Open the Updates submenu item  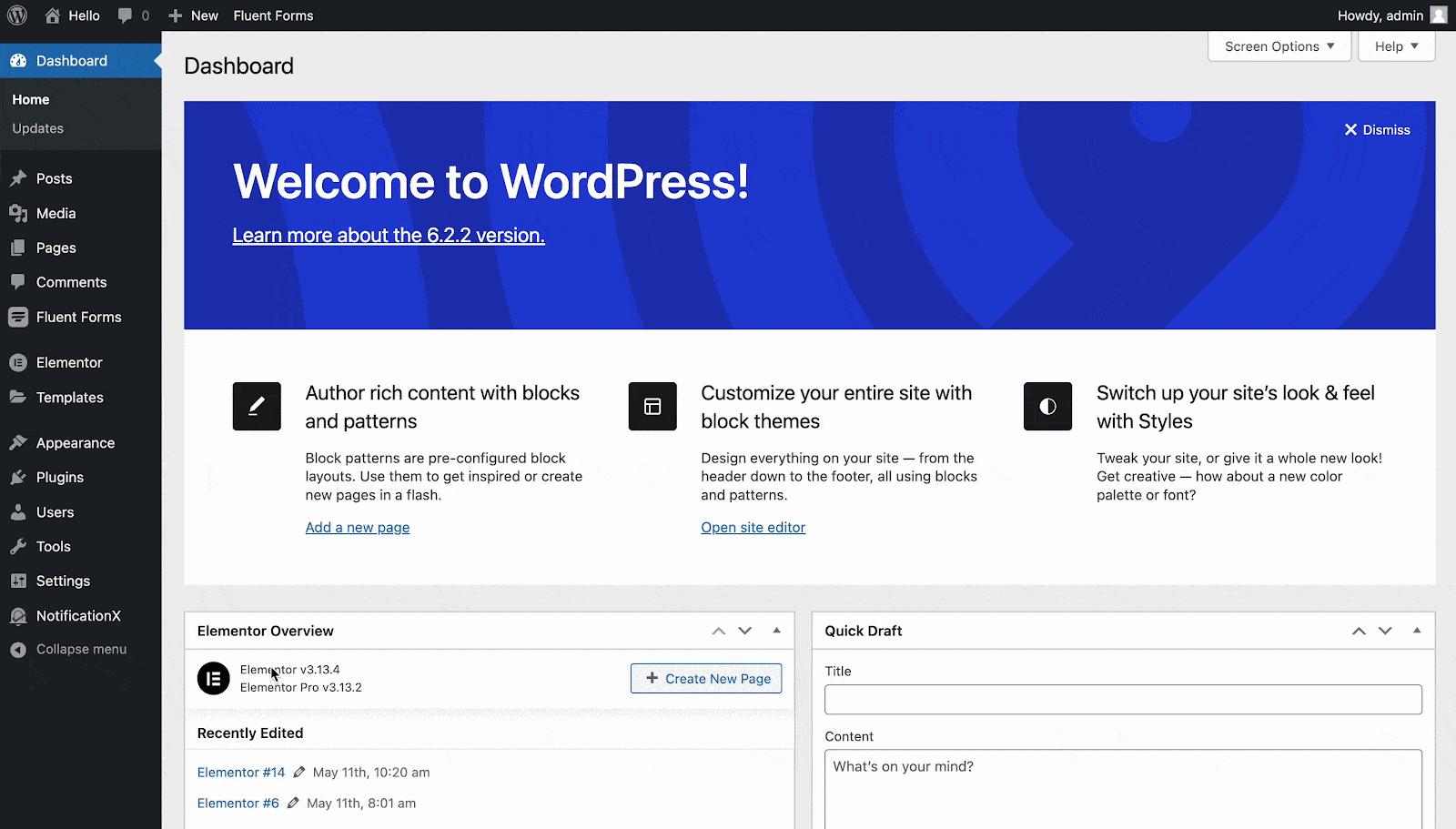pyautogui.click(x=38, y=128)
